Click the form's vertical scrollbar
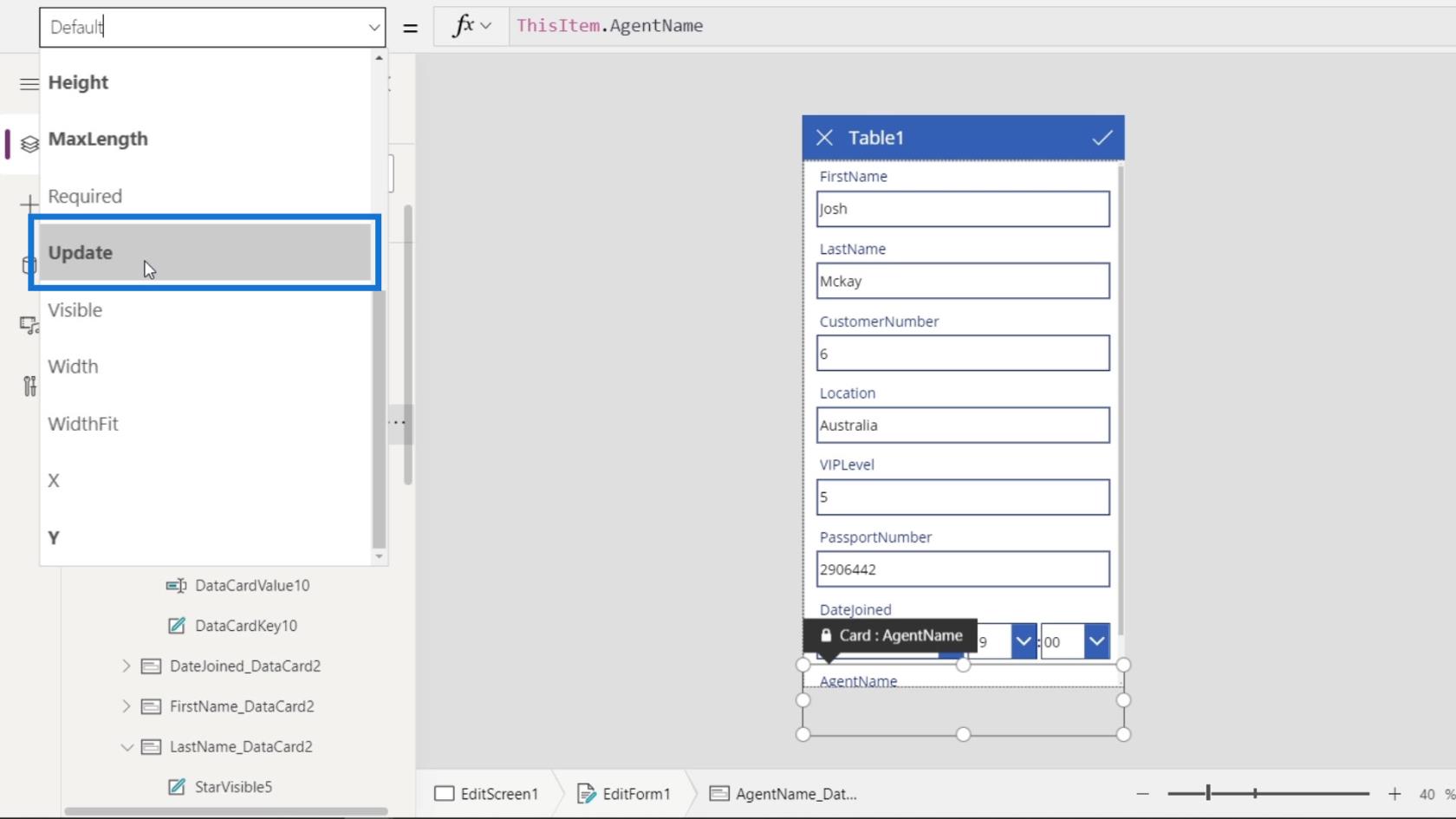The width and height of the screenshot is (1456, 819). (1120, 399)
